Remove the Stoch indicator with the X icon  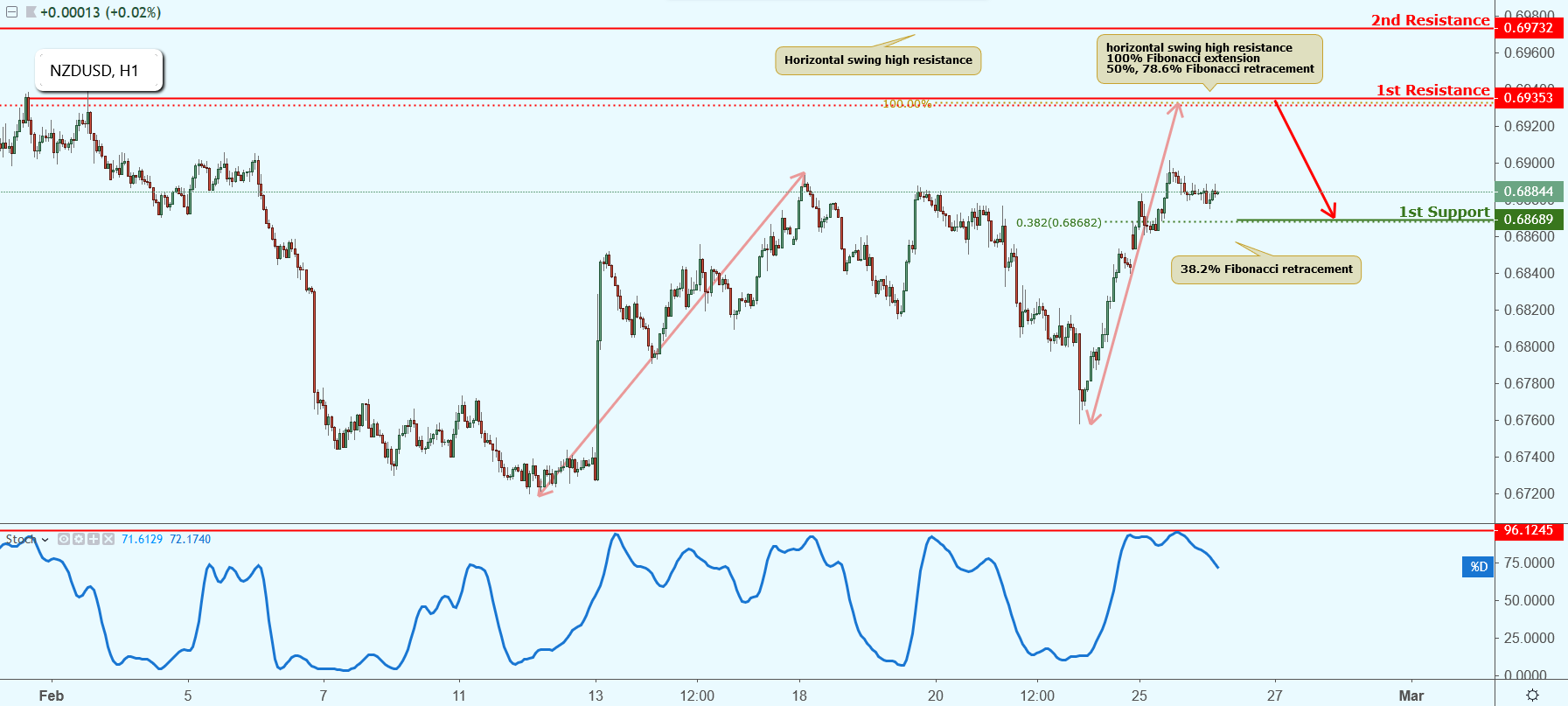(x=108, y=539)
